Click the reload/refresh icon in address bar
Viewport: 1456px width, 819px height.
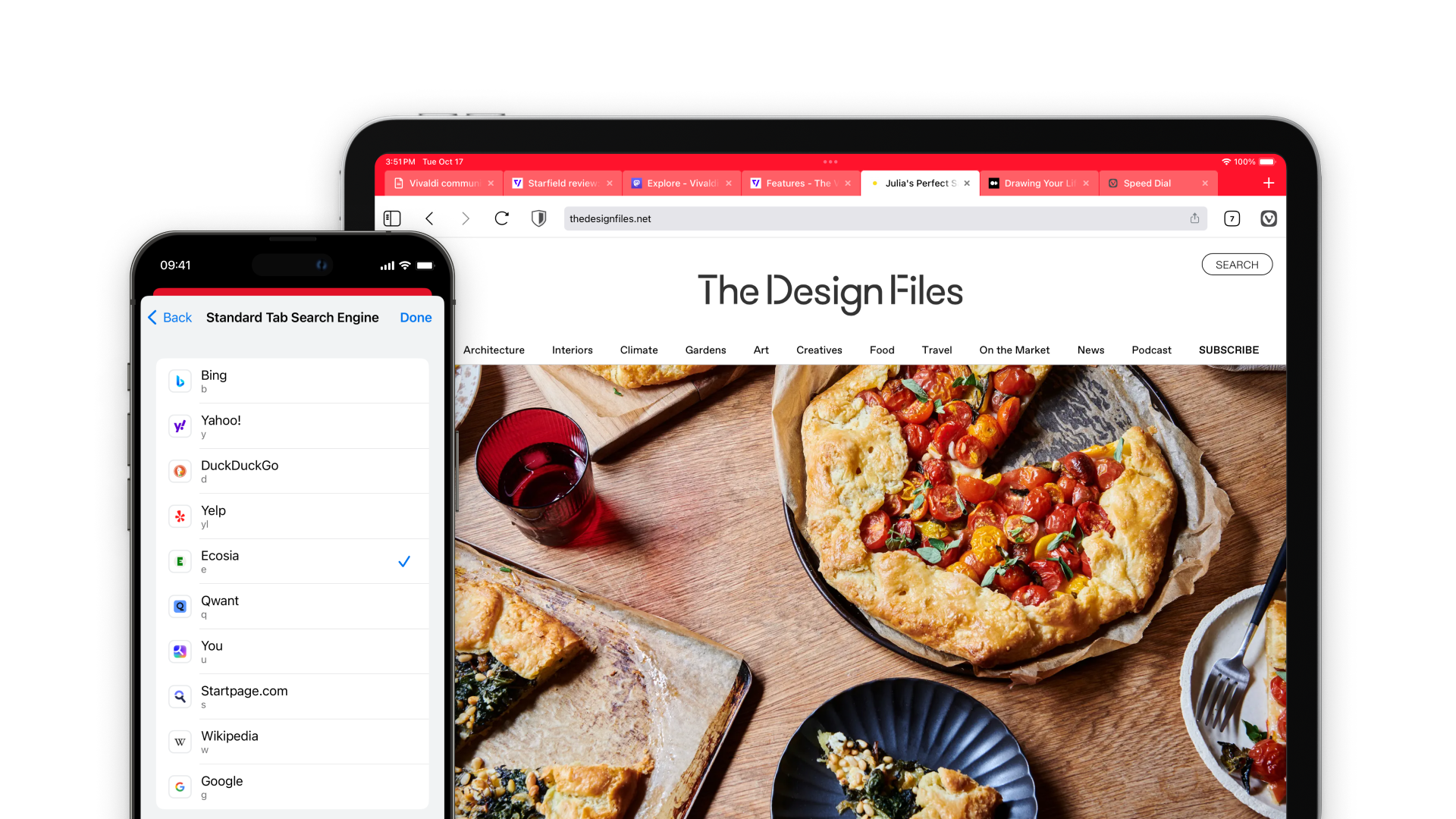[x=502, y=218]
